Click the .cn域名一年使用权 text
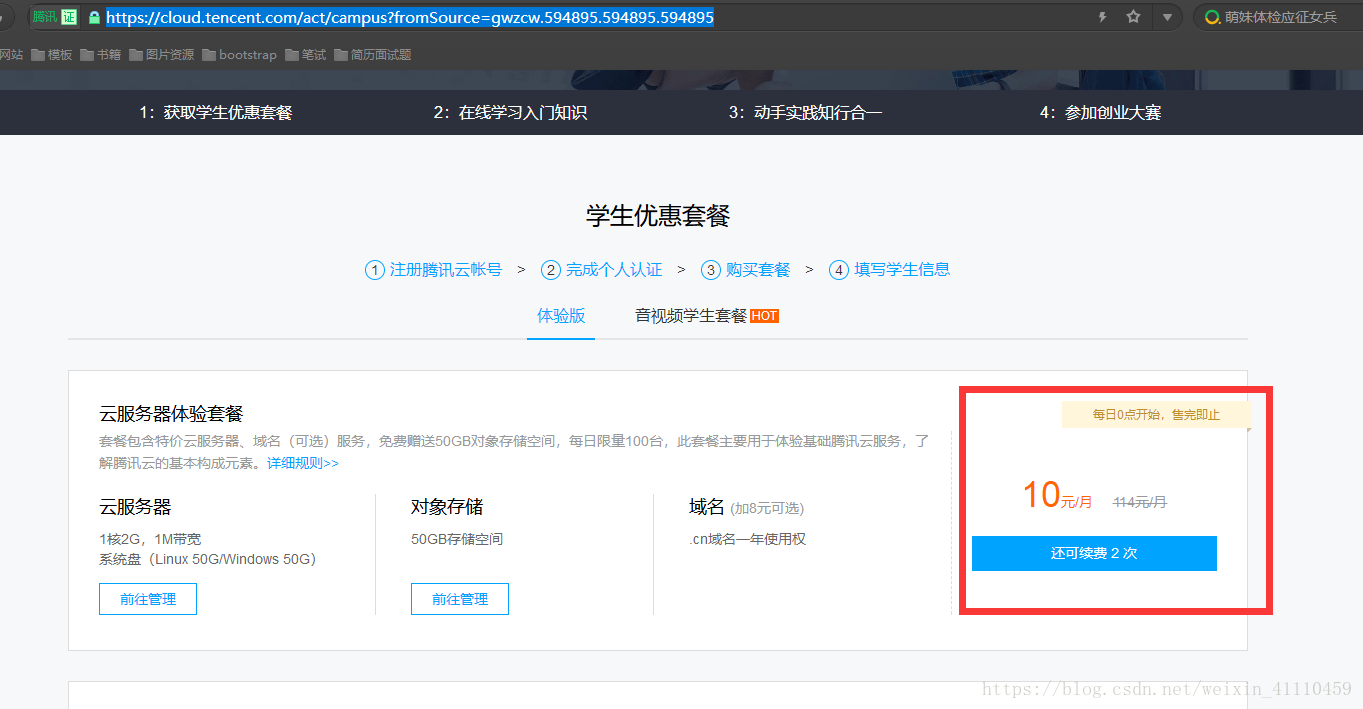This screenshot has width=1363, height=709. pyautogui.click(x=747, y=540)
